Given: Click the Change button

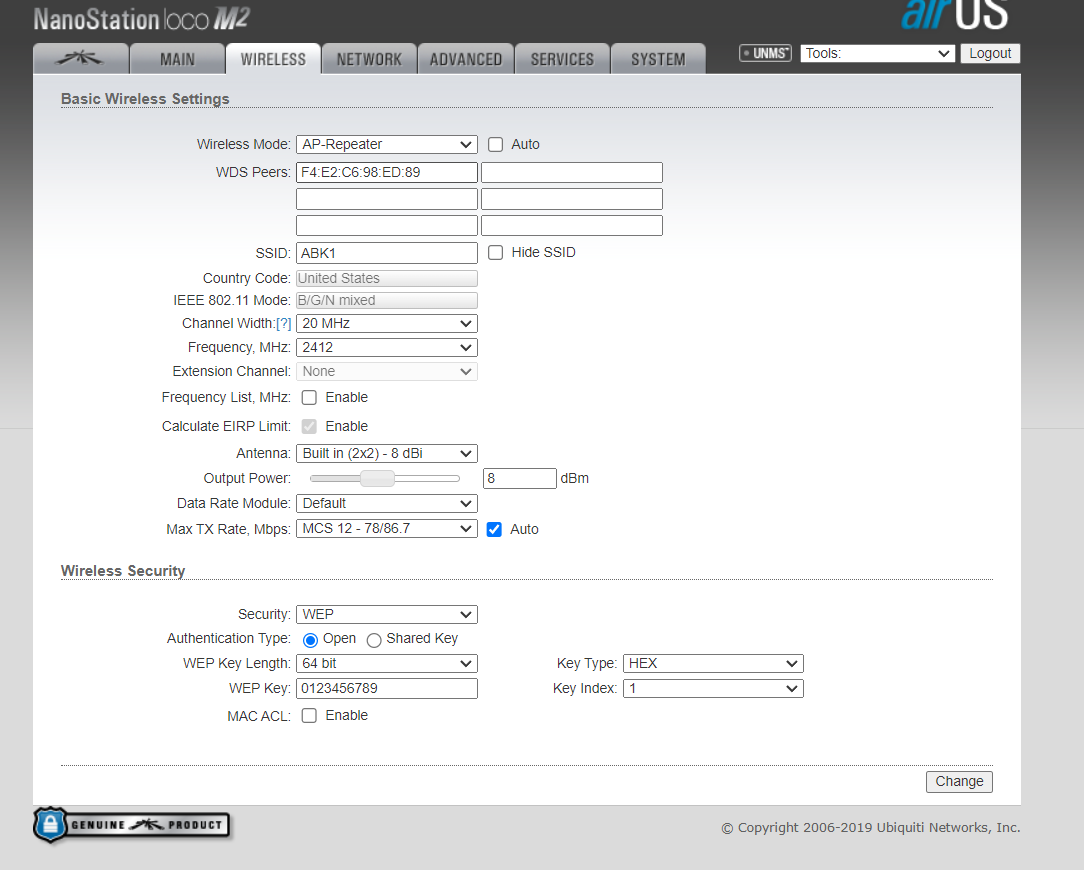Looking at the screenshot, I should point(959,781).
